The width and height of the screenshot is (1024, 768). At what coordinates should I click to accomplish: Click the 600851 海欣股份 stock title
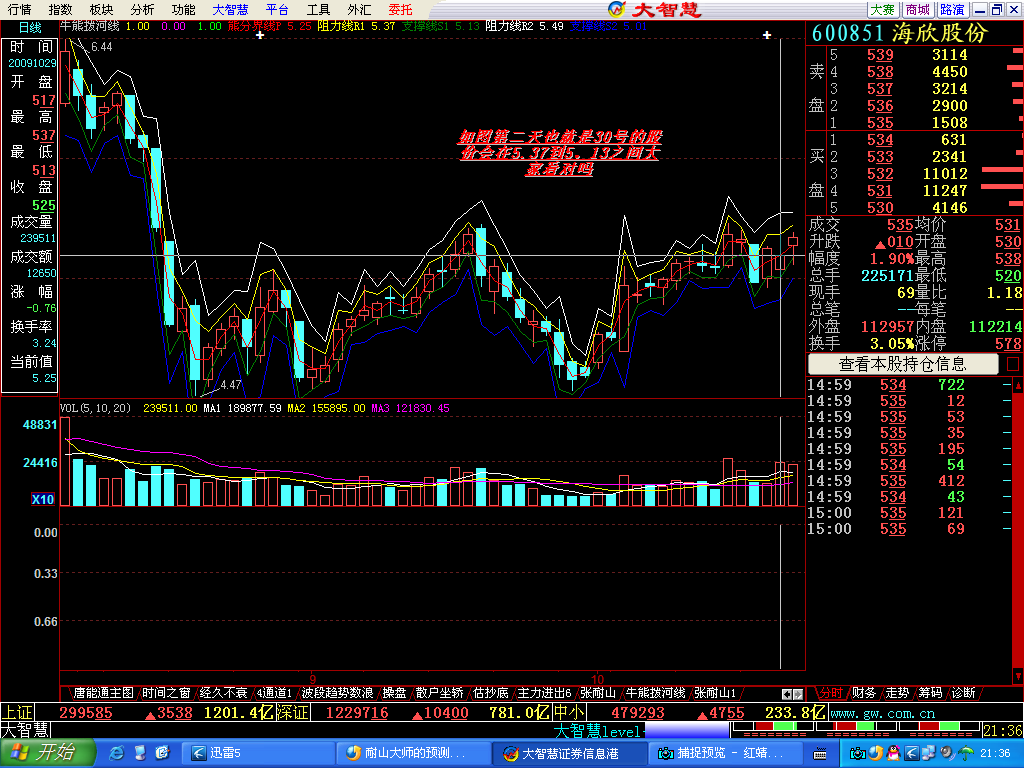coord(900,33)
